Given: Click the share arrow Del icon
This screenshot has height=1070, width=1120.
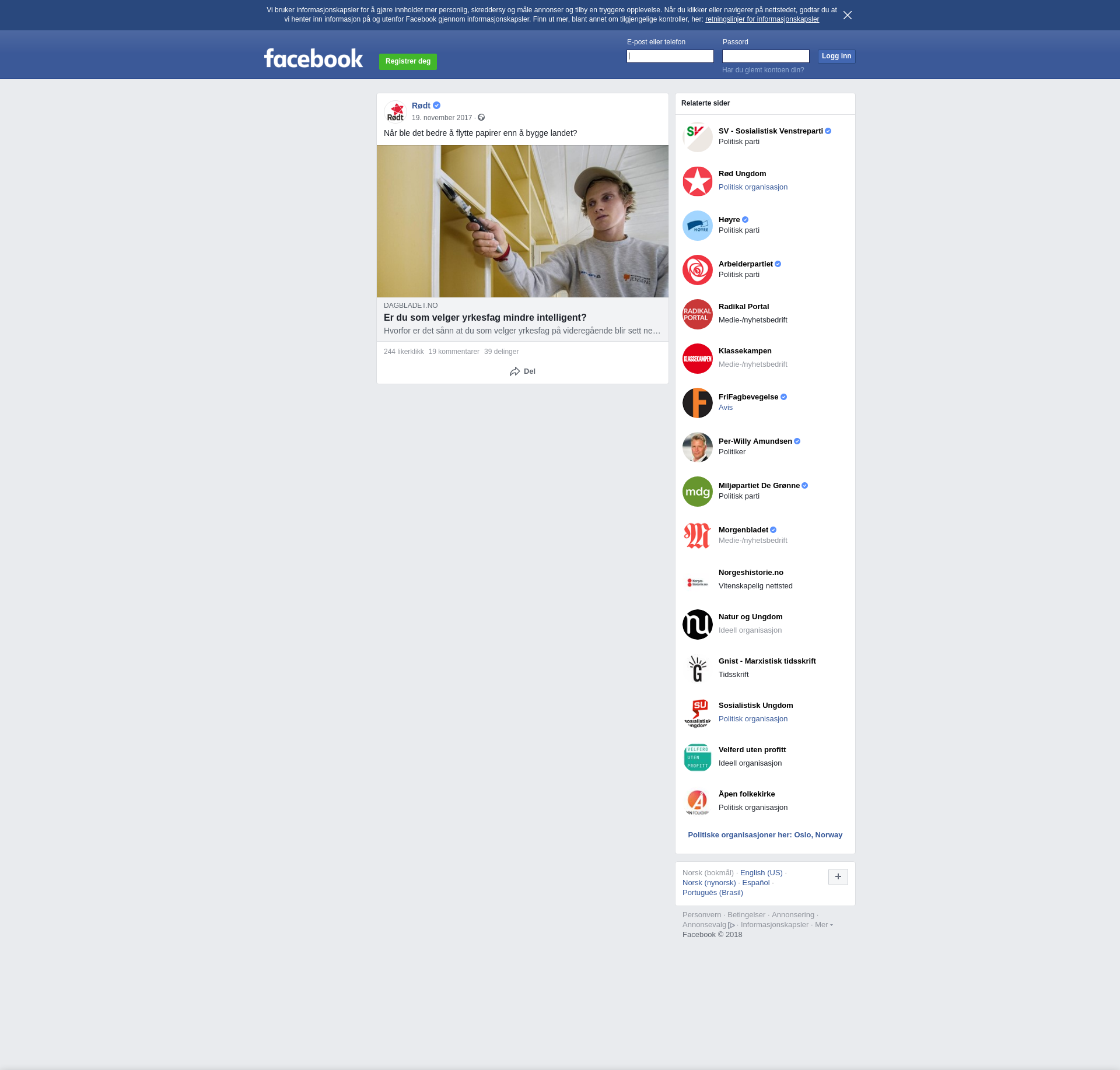Looking at the screenshot, I should [x=514, y=371].
